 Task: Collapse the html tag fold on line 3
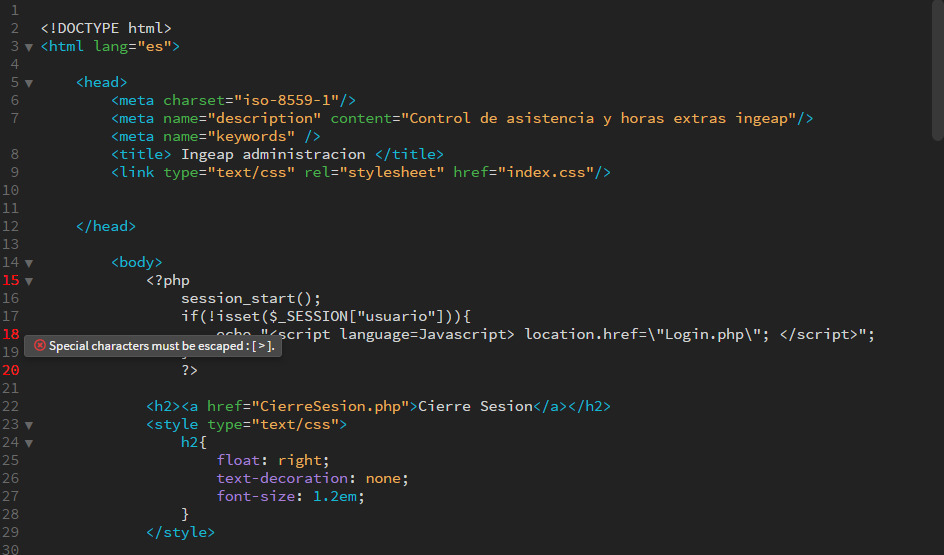(28, 47)
